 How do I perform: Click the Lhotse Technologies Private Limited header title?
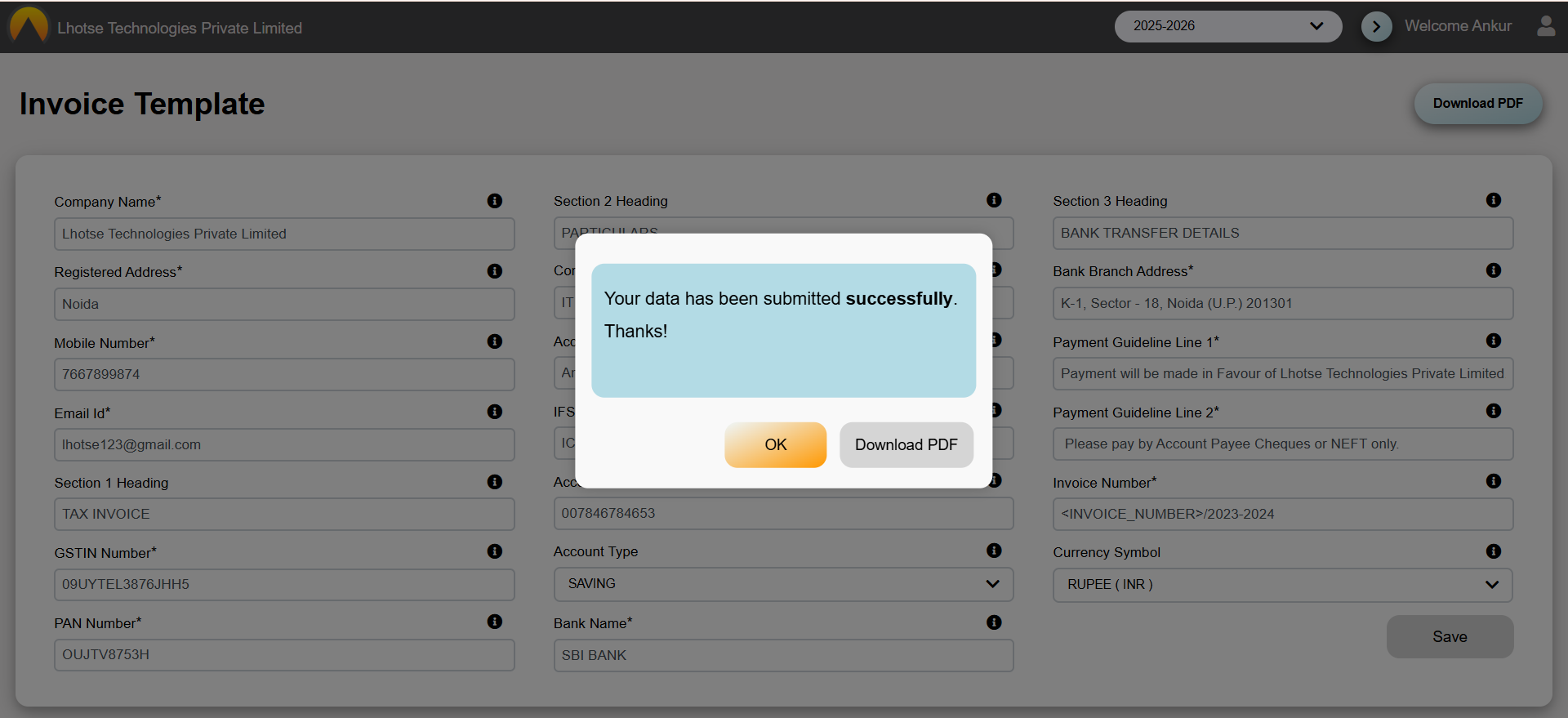[180, 28]
